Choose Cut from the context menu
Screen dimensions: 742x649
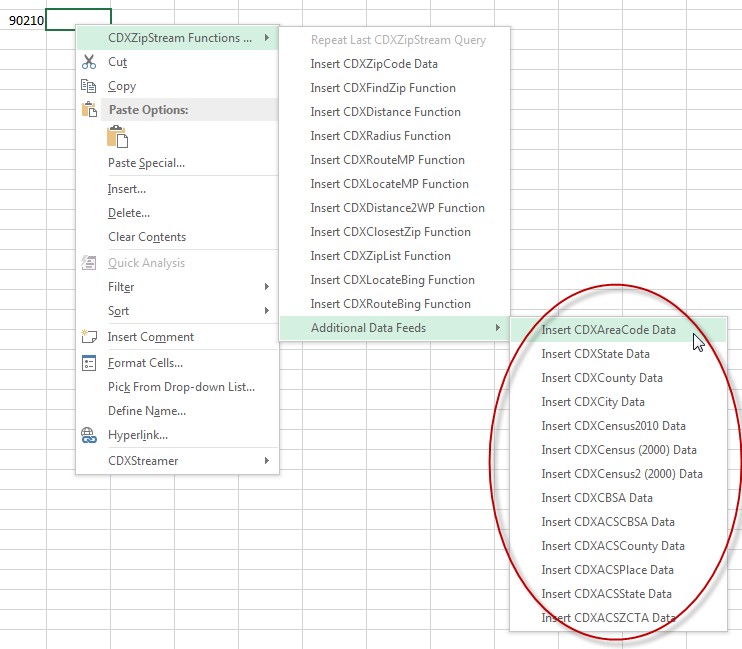(x=177, y=62)
